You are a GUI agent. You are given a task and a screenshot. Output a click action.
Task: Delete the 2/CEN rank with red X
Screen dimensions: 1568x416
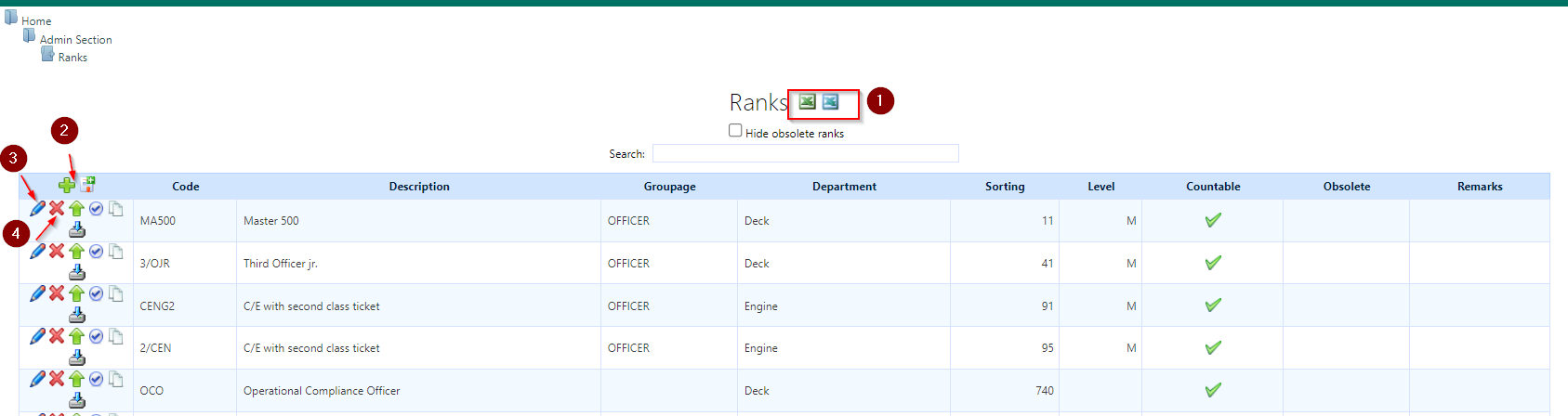[x=57, y=336]
